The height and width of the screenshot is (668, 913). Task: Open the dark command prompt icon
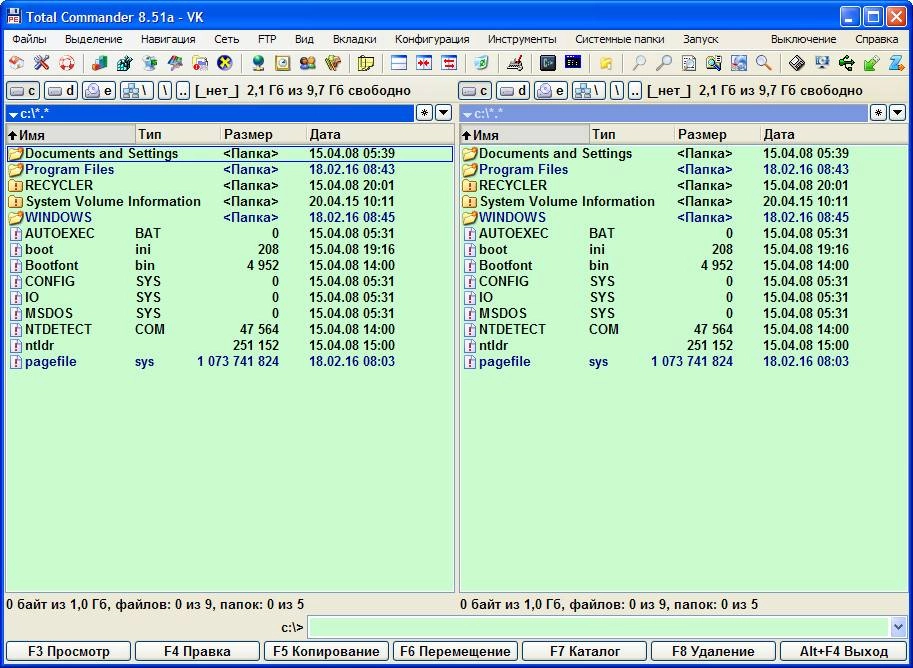[x=548, y=62]
